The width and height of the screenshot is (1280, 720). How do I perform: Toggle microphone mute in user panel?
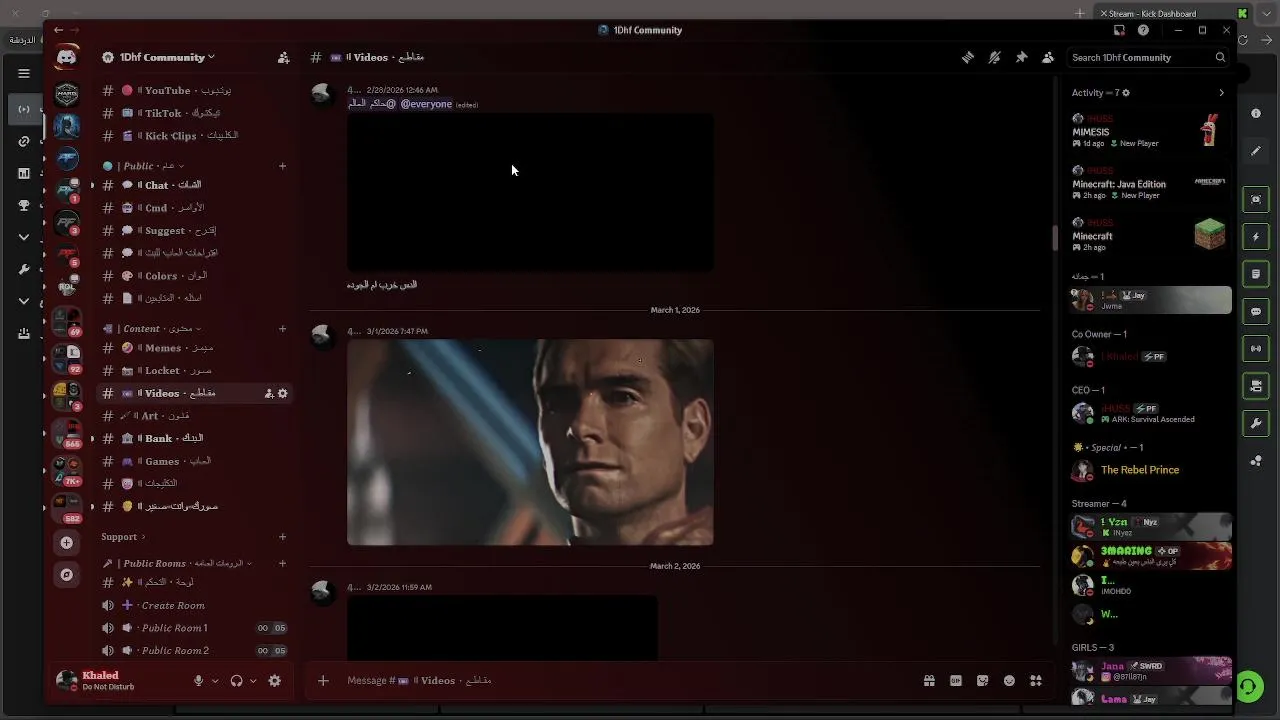click(x=198, y=681)
